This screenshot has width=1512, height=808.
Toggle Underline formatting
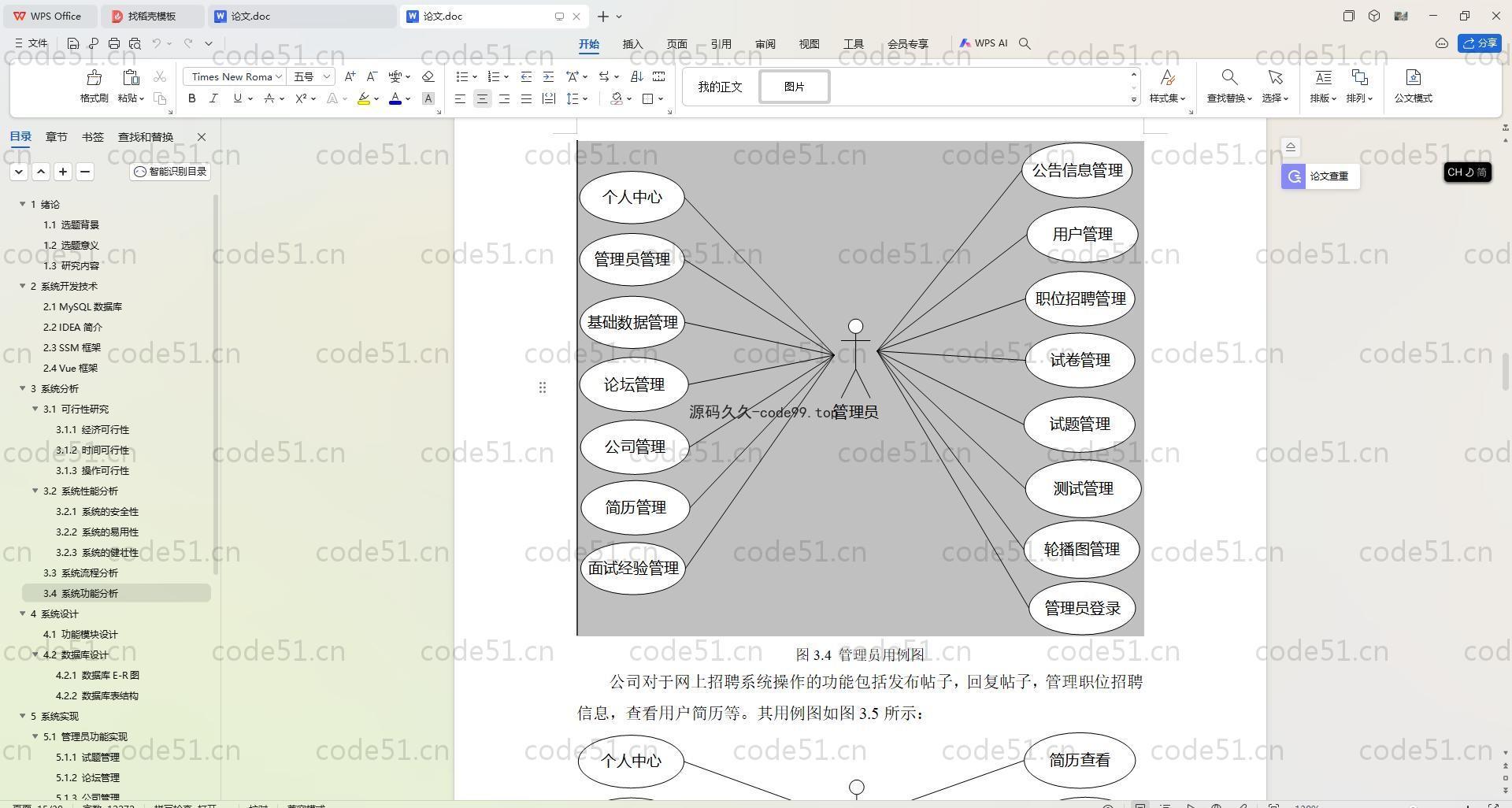(x=237, y=98)
